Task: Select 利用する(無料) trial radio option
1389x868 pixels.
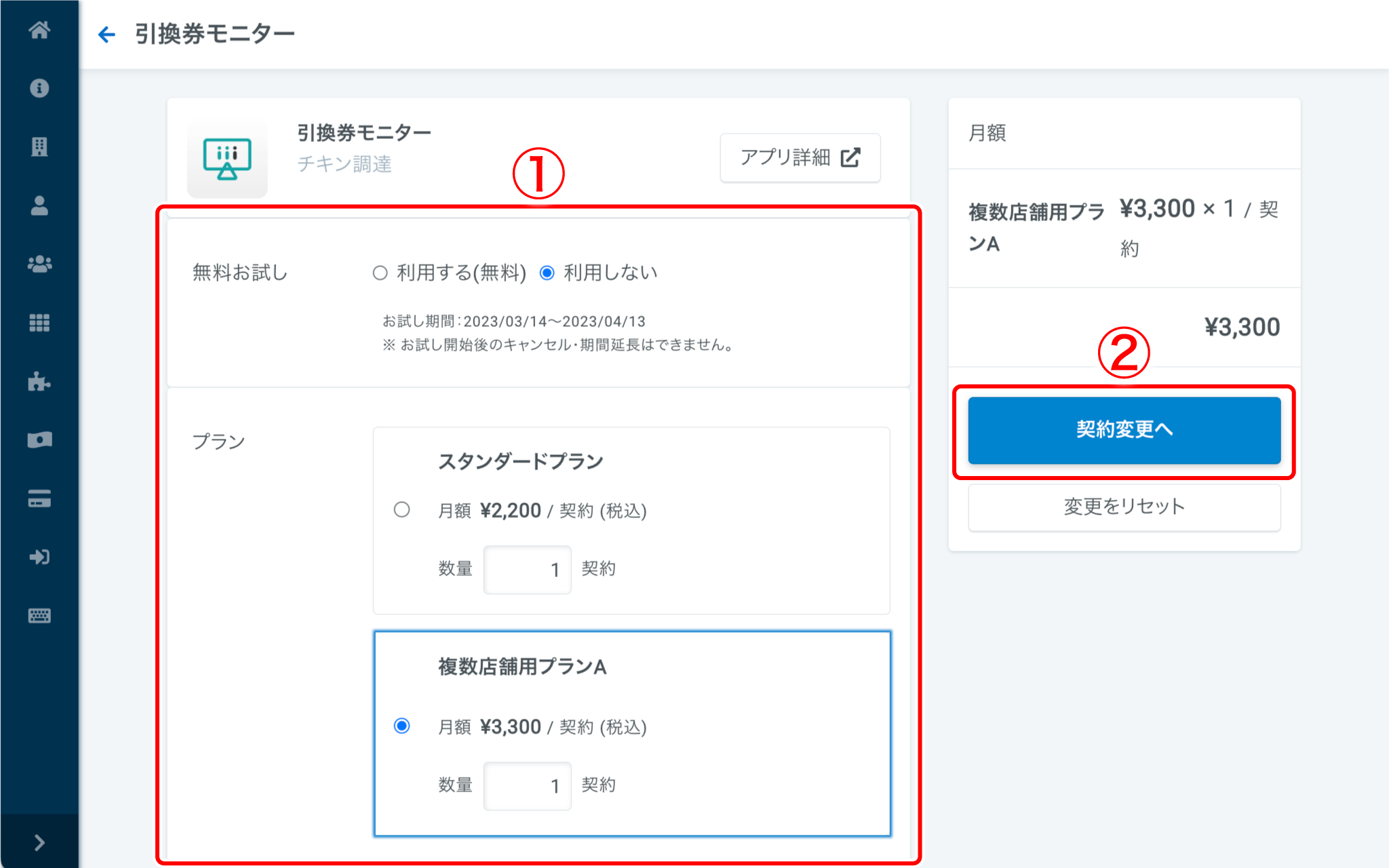Action: click(380, 273)
